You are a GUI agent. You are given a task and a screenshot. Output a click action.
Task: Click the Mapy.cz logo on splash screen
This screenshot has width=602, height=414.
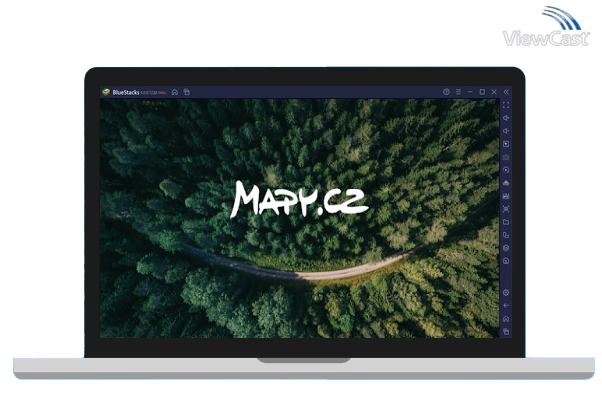coord(299,200)
